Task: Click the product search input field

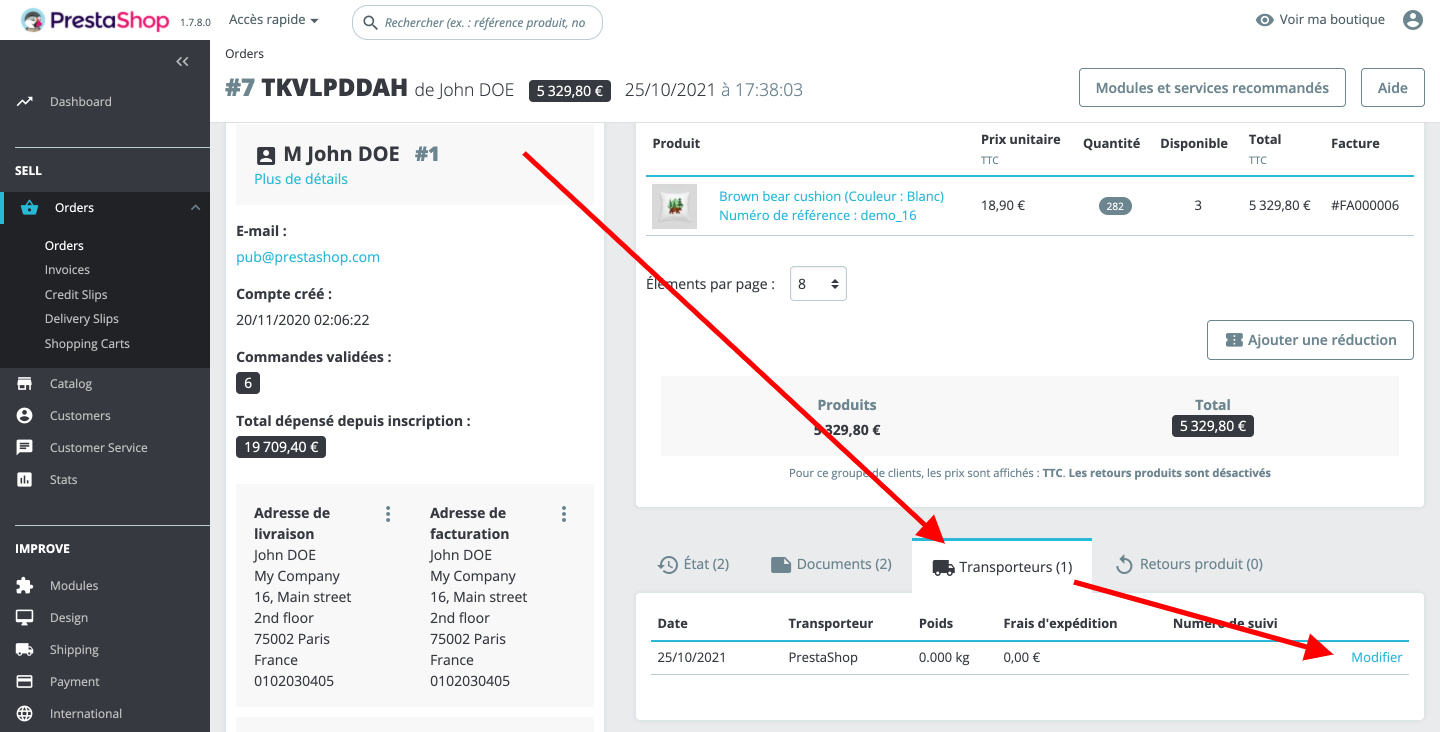Action: click(485, 22)
